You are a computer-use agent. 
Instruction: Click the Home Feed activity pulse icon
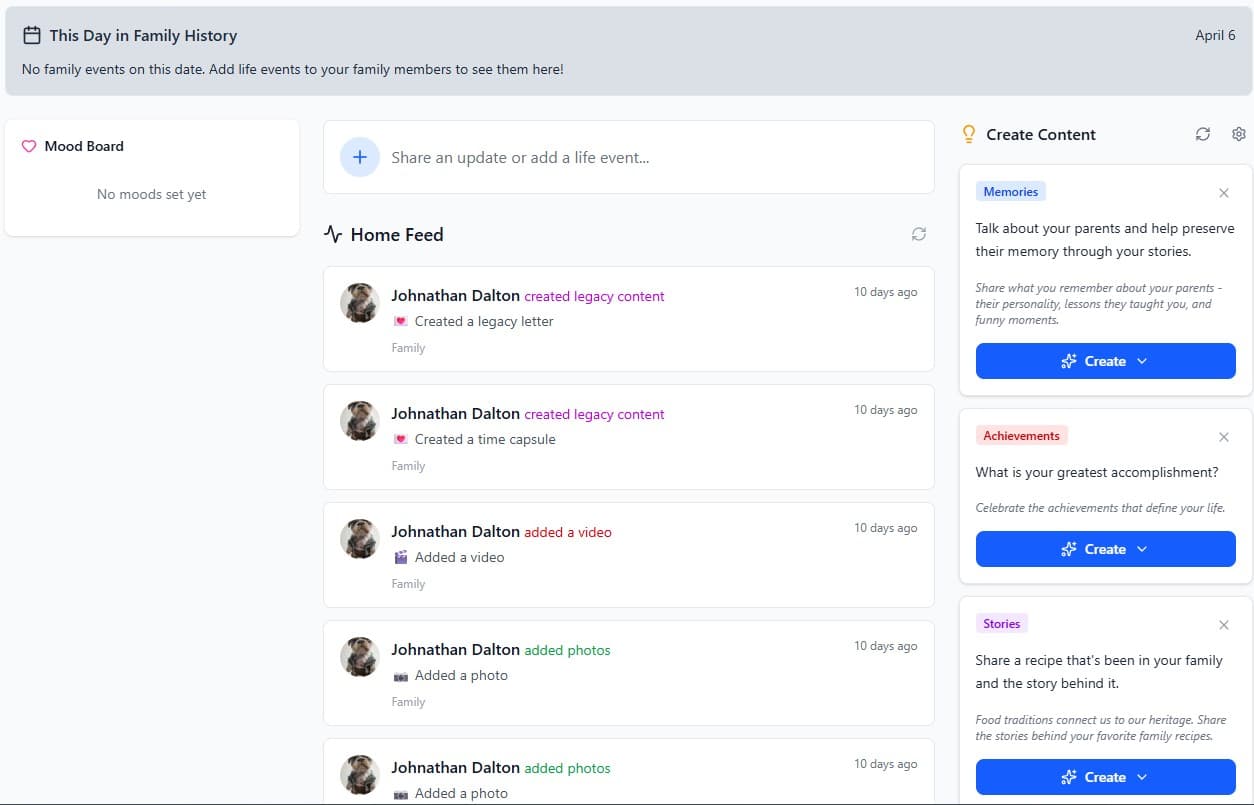[333, 235]
